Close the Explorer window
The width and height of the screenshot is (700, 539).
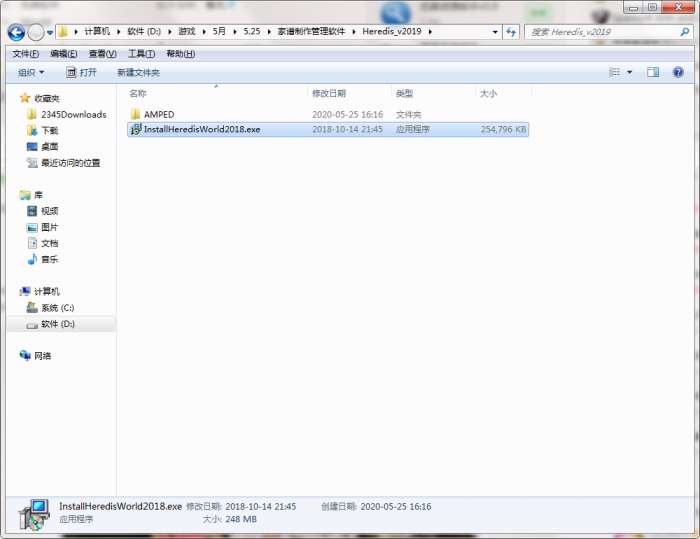[x=678, y=7]
